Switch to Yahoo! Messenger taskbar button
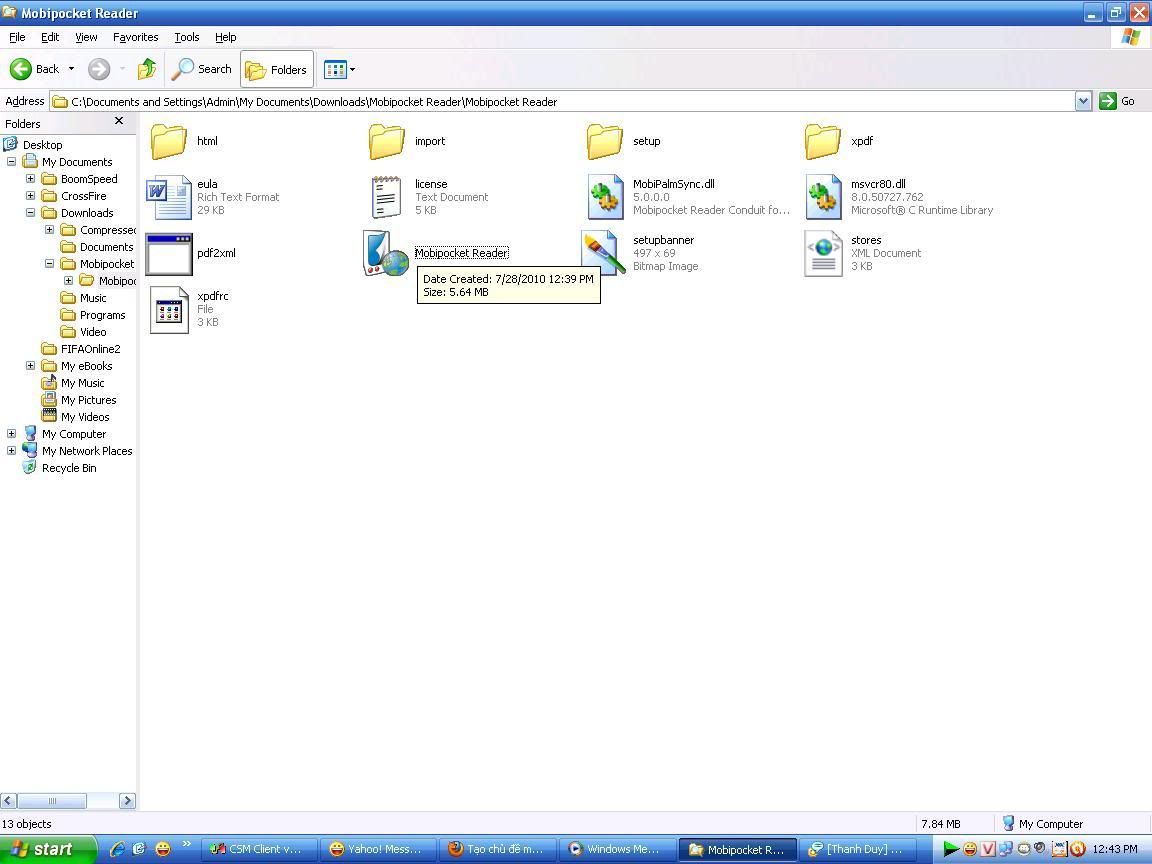Image resolution: width=1152 pixels, height=864 pixels. tap(378, 849)
